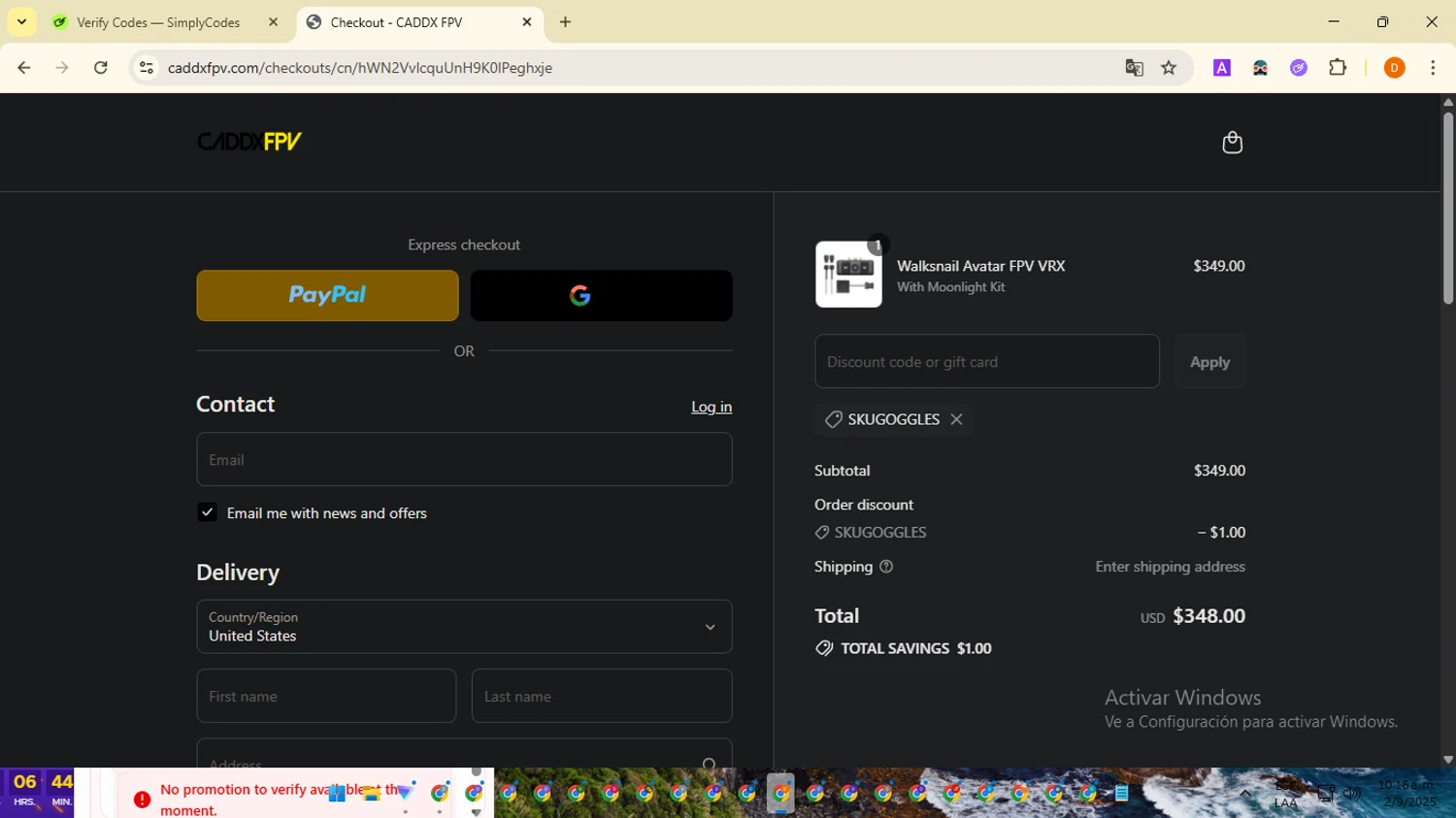
Task: Open the purple A extension
Action: (x=1222, y=67)
